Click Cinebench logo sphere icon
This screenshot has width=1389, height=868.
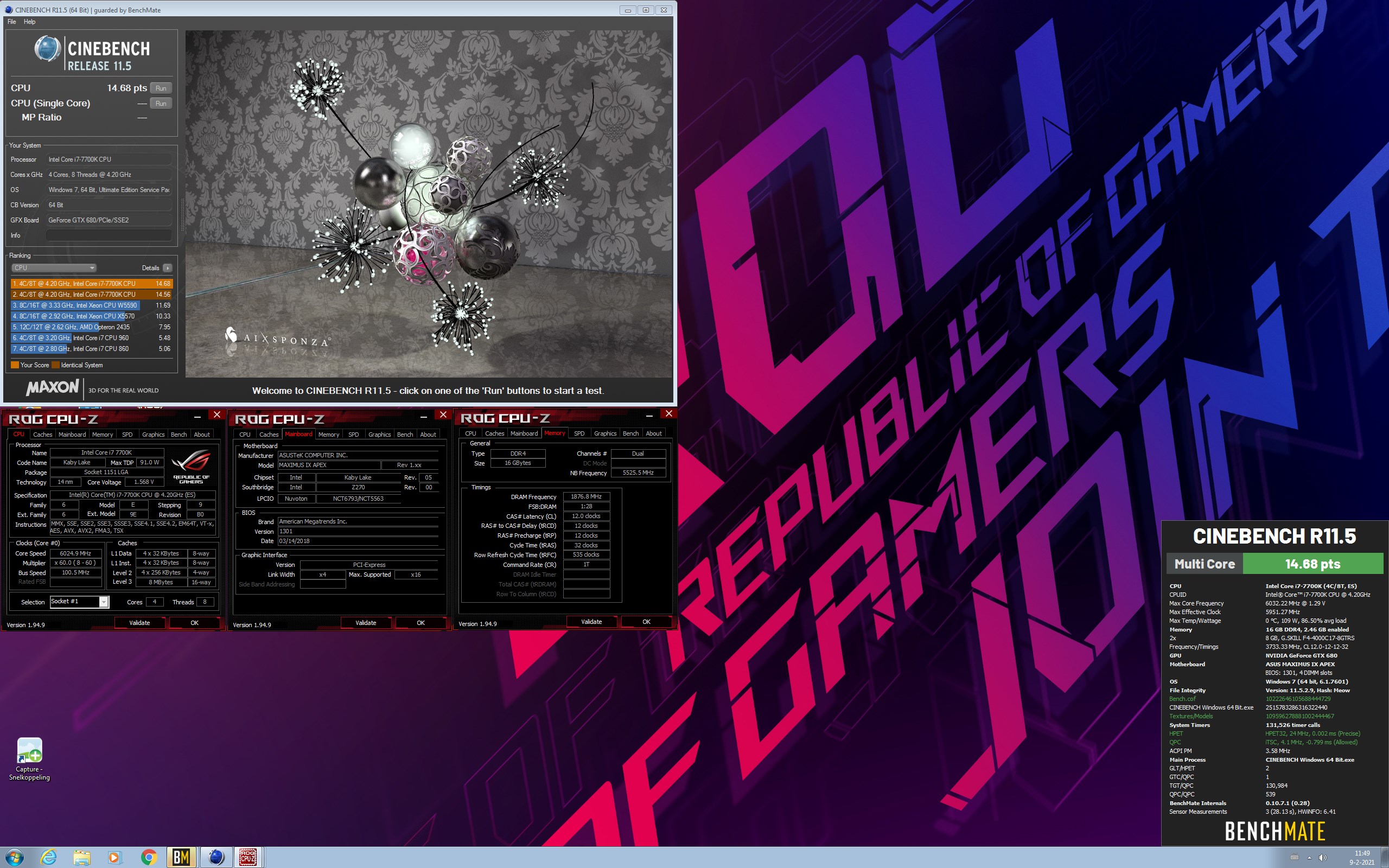point(48,49)
